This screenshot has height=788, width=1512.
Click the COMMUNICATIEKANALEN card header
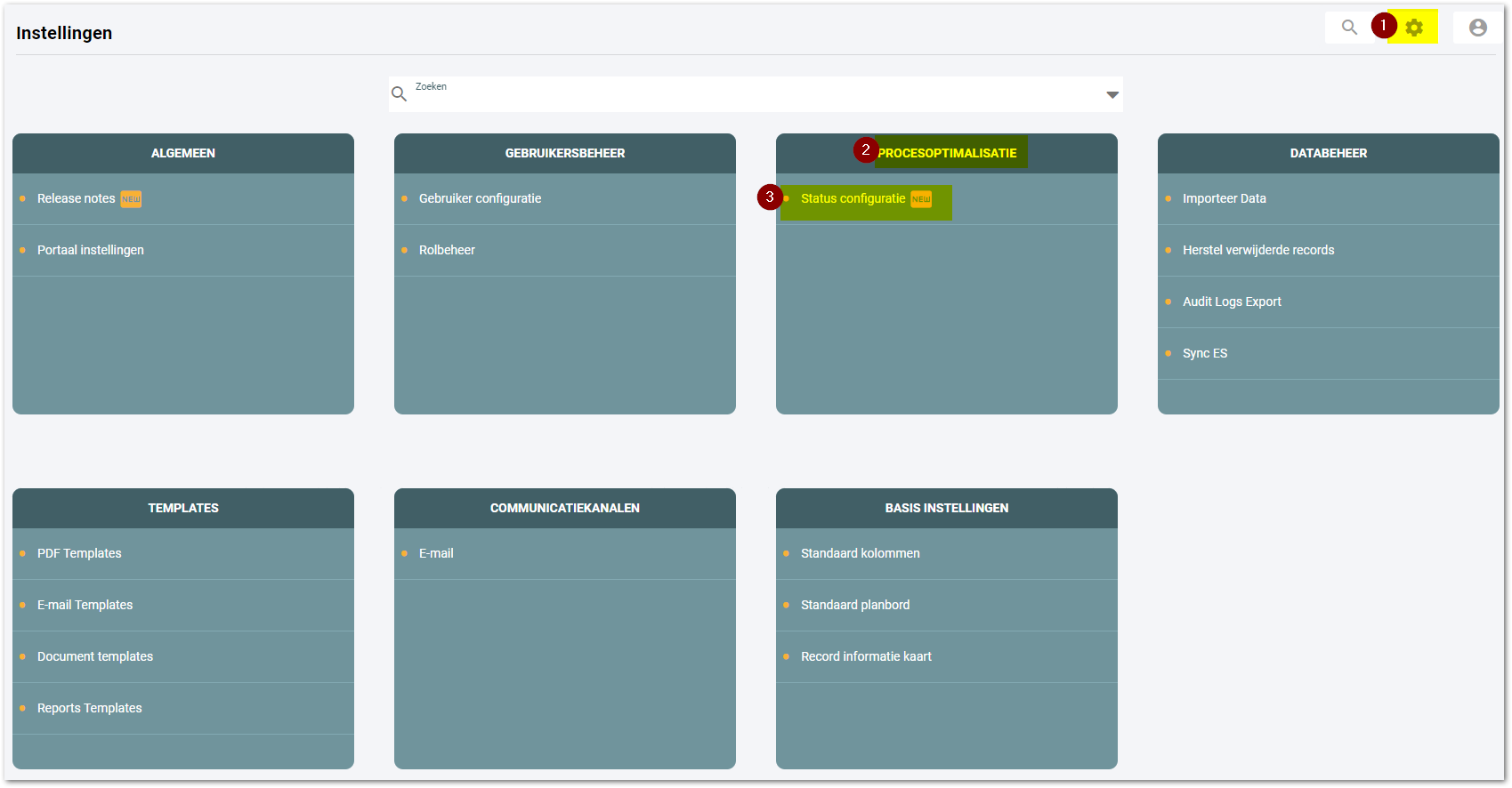[x=565, y=508]
